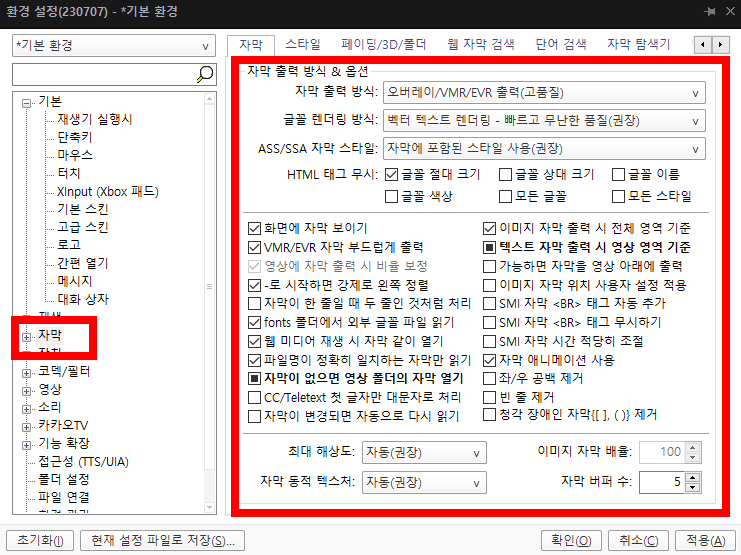Open the 자막 동적 텍스처 dropdown
The image size is (741, 555).
pyautogui.click(x=424, y=483)
